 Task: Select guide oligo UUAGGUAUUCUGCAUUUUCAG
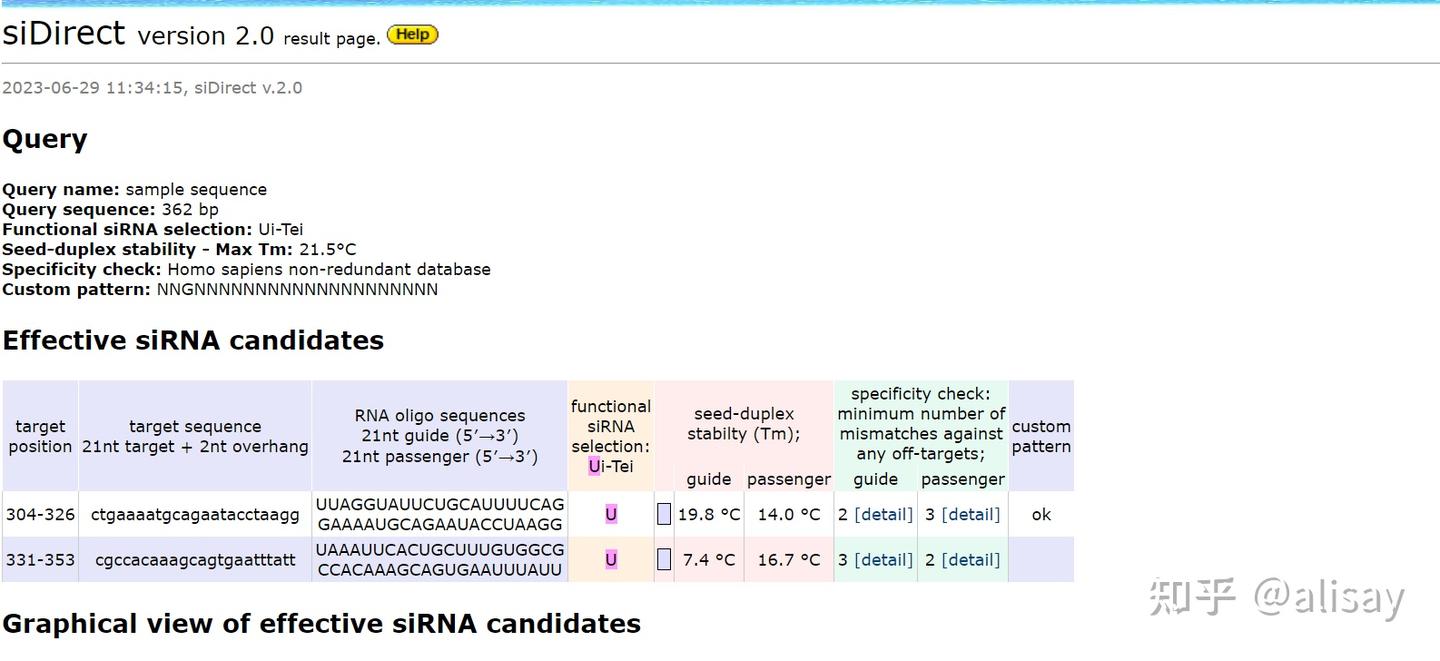coord(440,504)
